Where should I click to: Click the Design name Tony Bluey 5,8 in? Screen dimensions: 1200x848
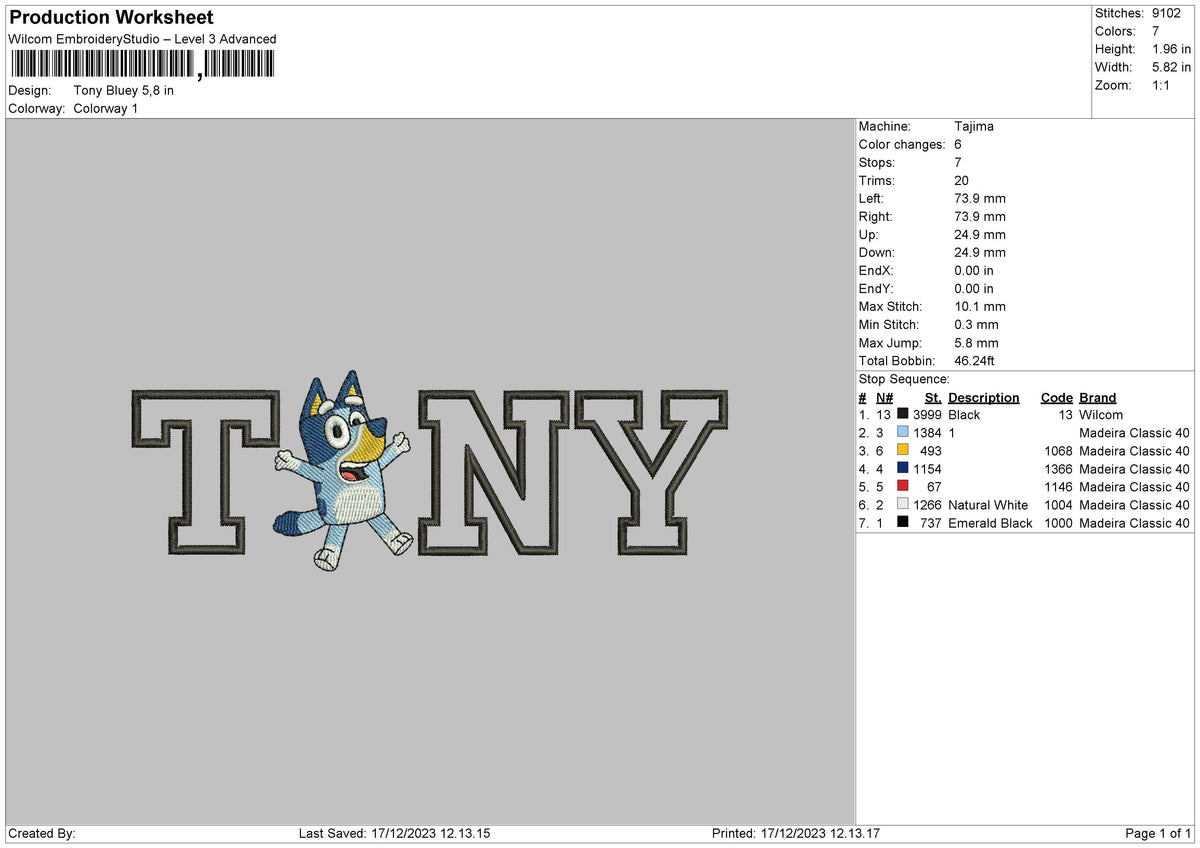coord(122,90)
